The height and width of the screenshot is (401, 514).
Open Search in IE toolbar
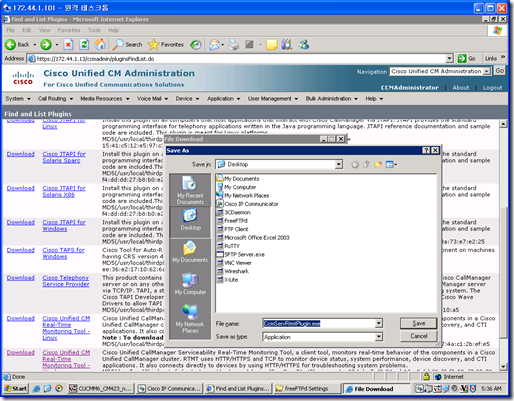pyautogui.click(x=127, y=44)
